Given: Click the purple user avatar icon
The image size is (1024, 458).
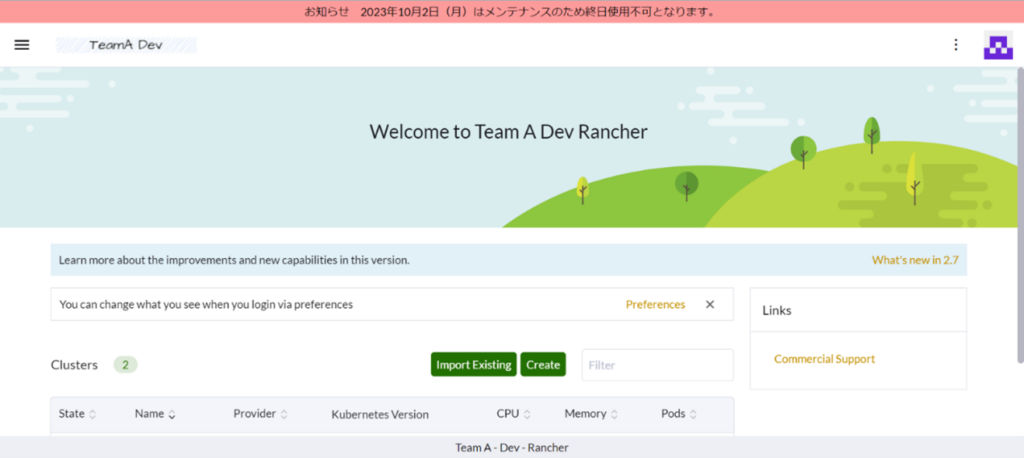Looking at the screenshot, I should click(997, 46).
